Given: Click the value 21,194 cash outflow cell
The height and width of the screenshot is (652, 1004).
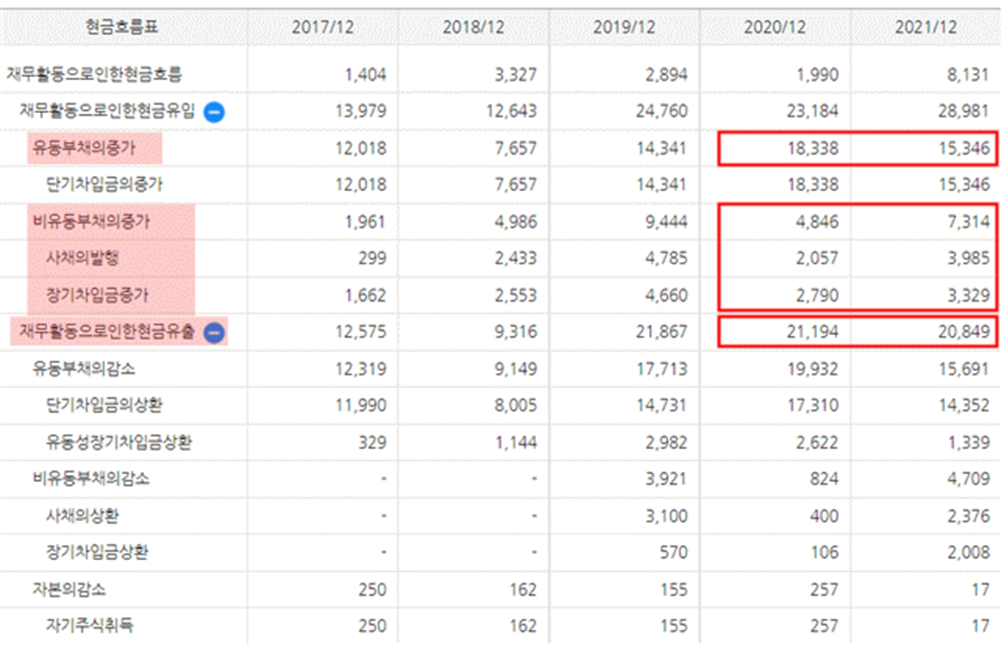Looking at the screenshot, I should point(813,332).
